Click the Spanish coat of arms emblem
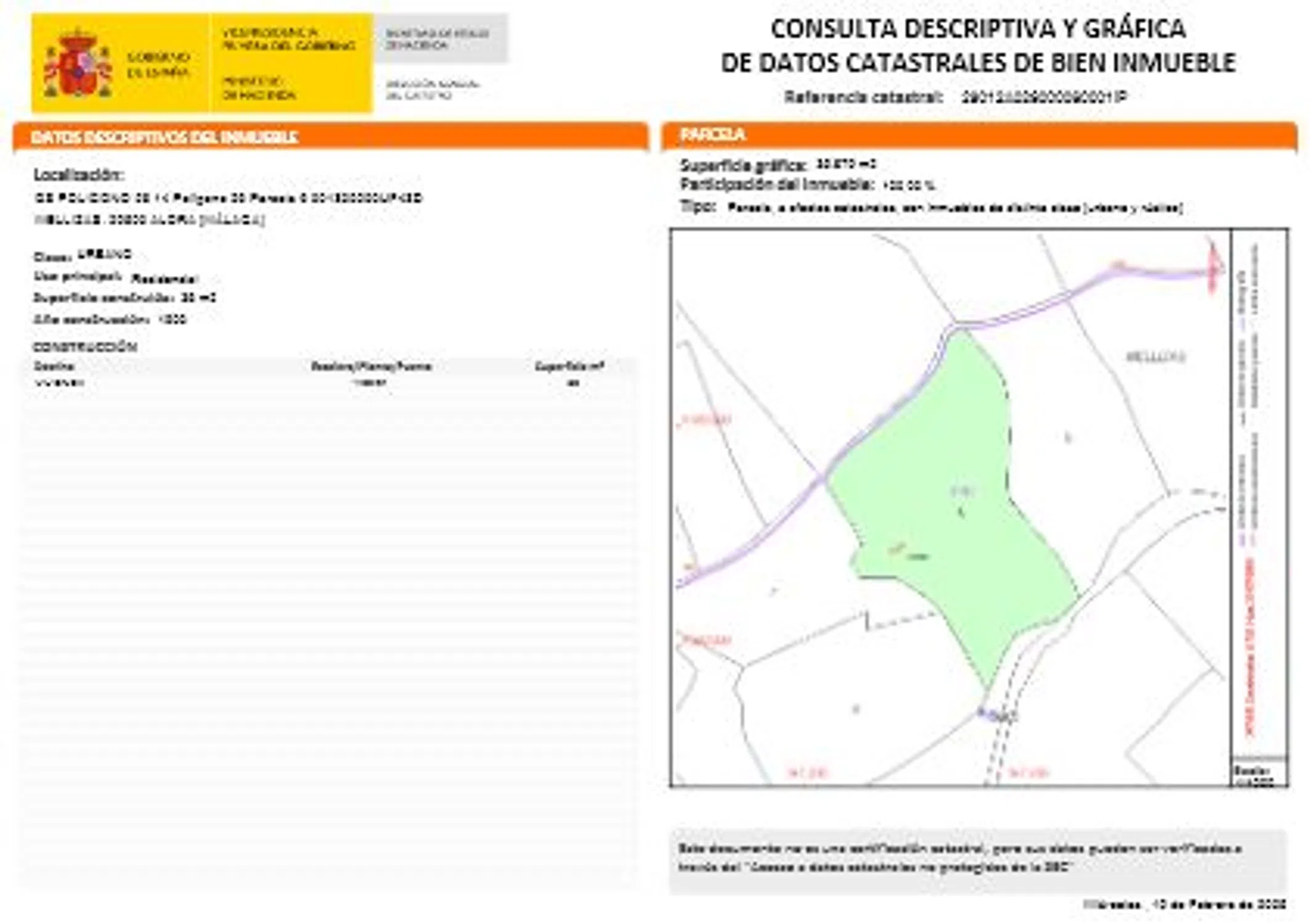Viewport: 1310px width, 924px height. click(77, 64)
